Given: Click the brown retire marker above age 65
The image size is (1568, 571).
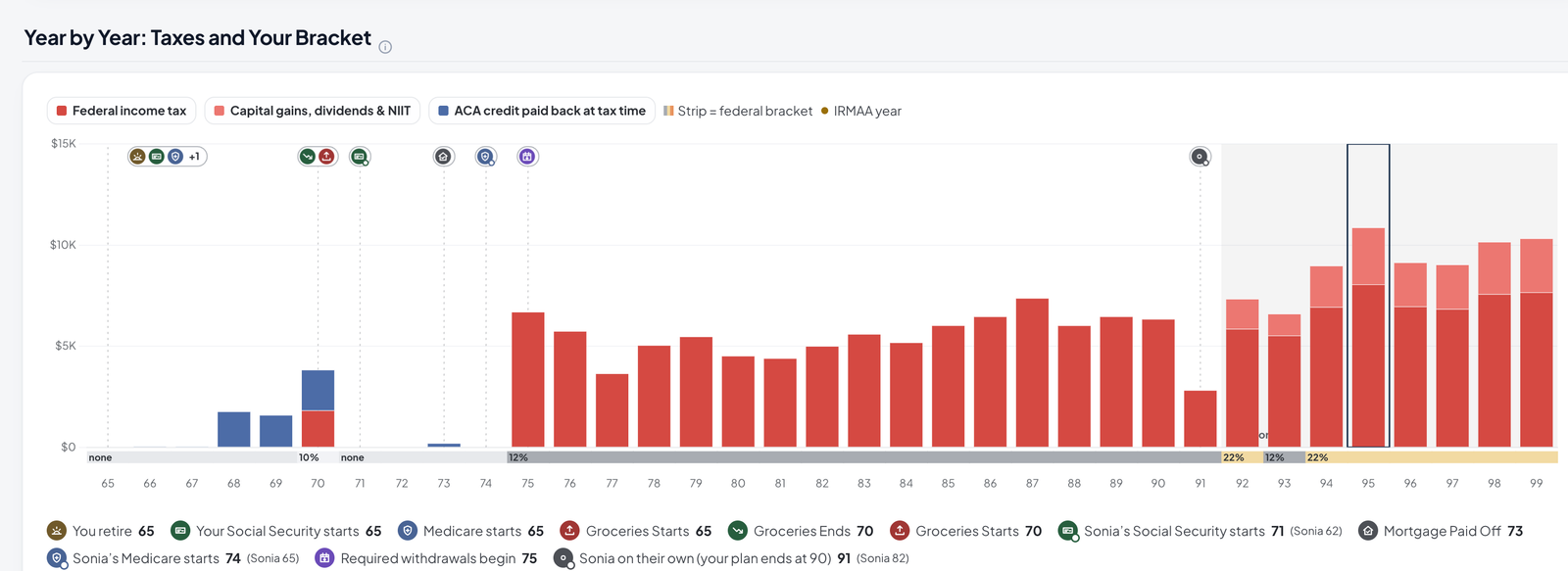Looking at the screenshot, I should [x=138, y=157].
